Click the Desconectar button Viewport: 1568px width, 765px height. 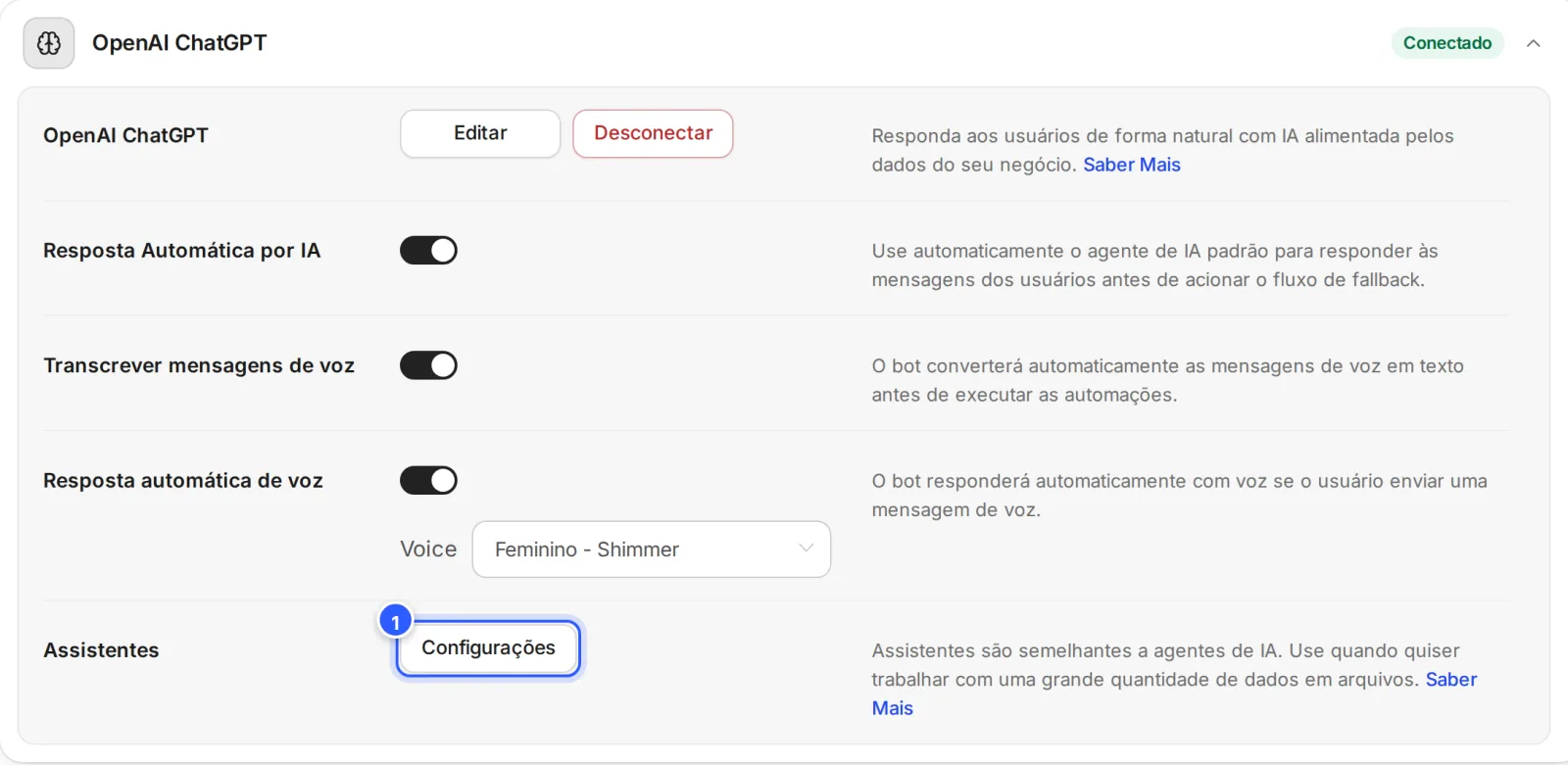(x=653, y=133)
